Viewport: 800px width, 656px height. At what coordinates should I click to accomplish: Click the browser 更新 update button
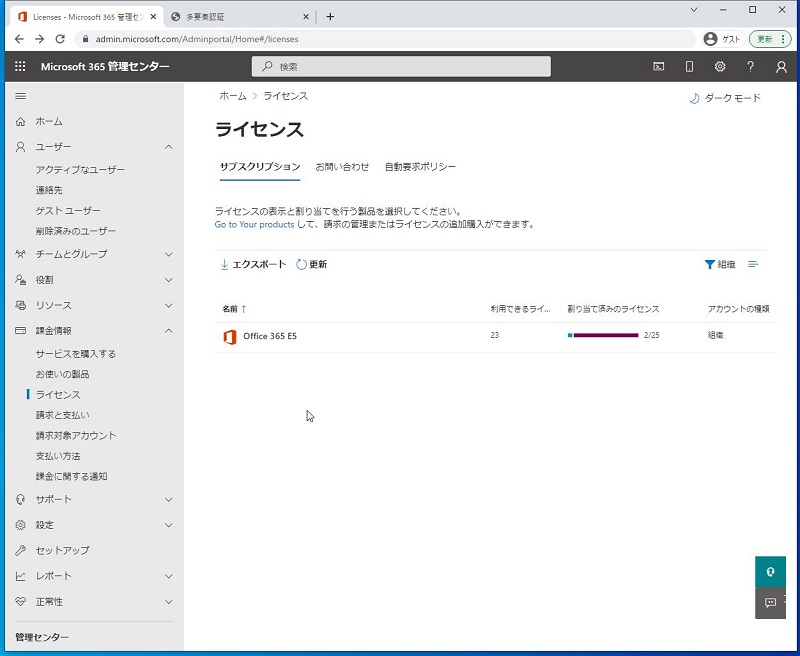tap(769, 39)
